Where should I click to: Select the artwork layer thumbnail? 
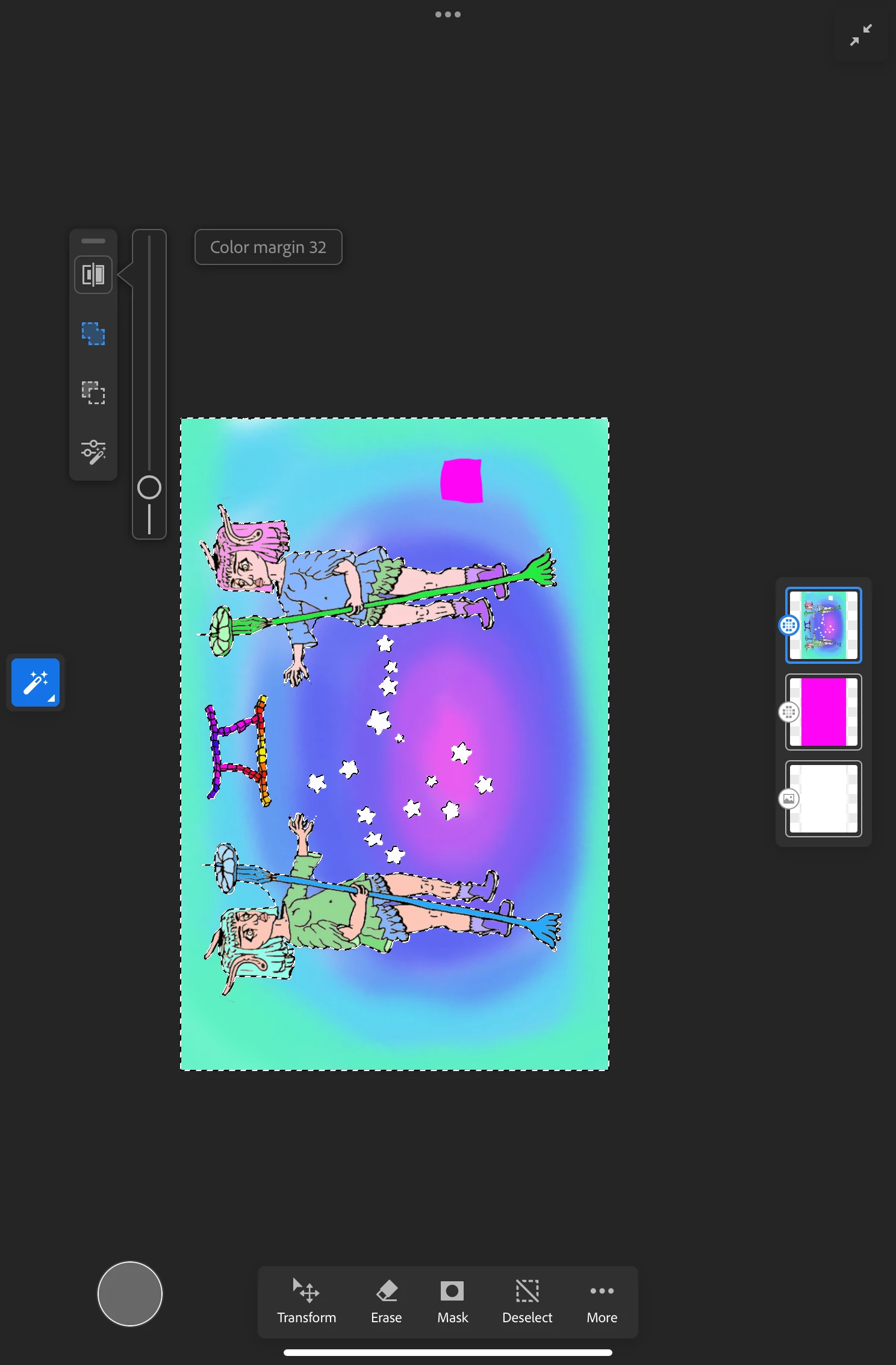[824, 625]
